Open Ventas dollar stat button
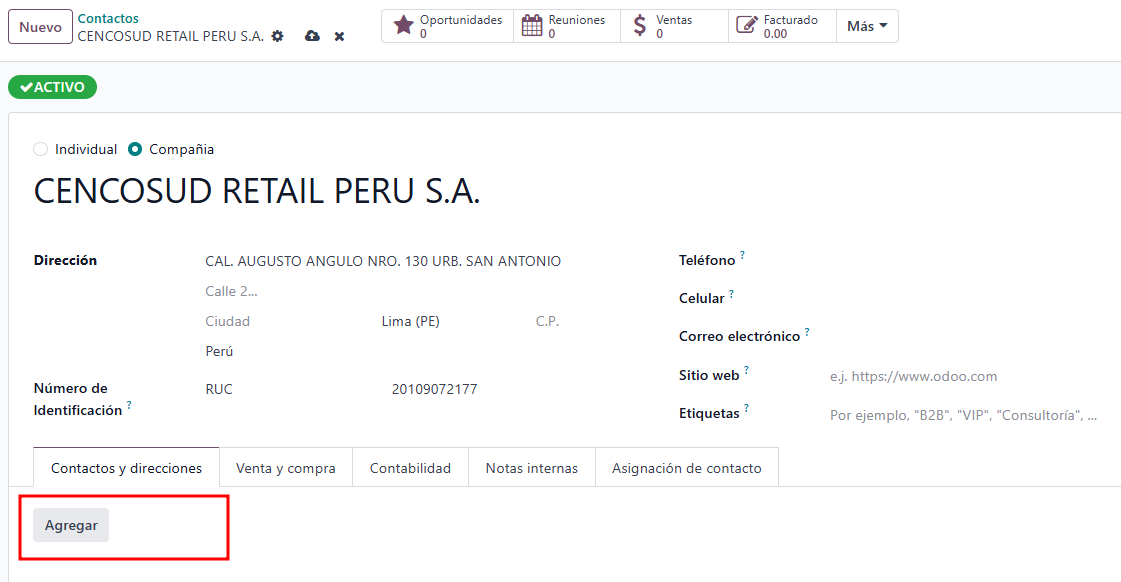 (x=674, y=26)
